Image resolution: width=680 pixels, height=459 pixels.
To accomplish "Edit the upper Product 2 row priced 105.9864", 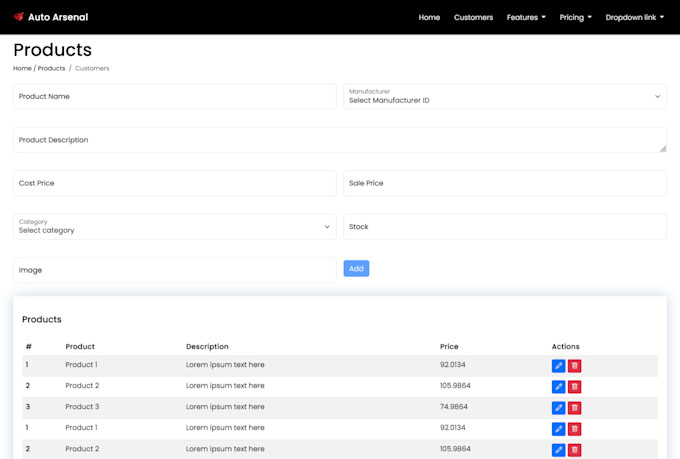I will point(558,387).
